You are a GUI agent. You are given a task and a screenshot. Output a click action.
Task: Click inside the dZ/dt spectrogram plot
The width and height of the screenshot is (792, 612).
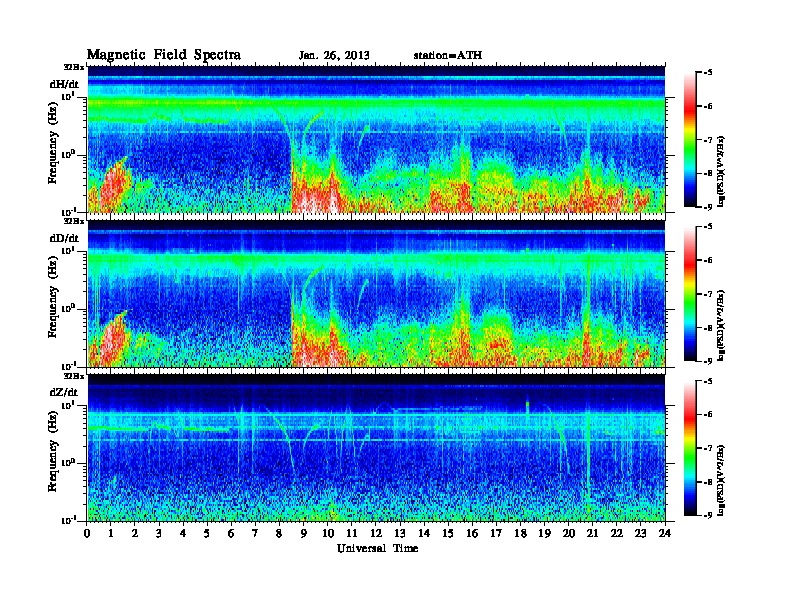pos(376,447)
